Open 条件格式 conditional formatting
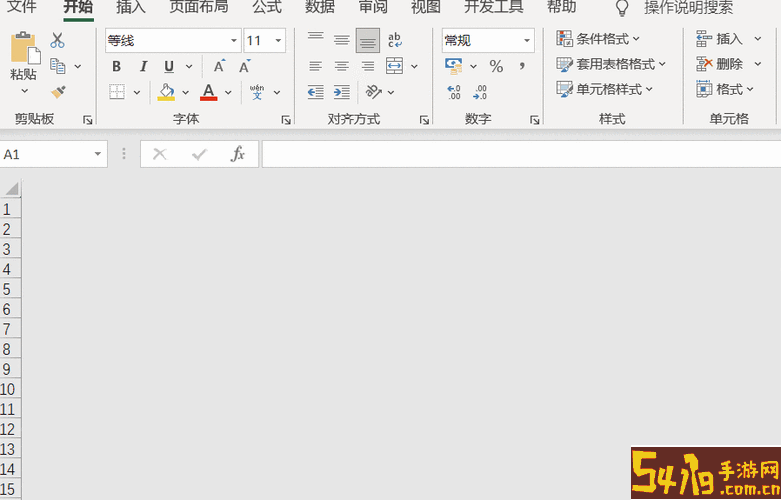Viewport: 781px width, 500px height. click(x=598, y=39)
